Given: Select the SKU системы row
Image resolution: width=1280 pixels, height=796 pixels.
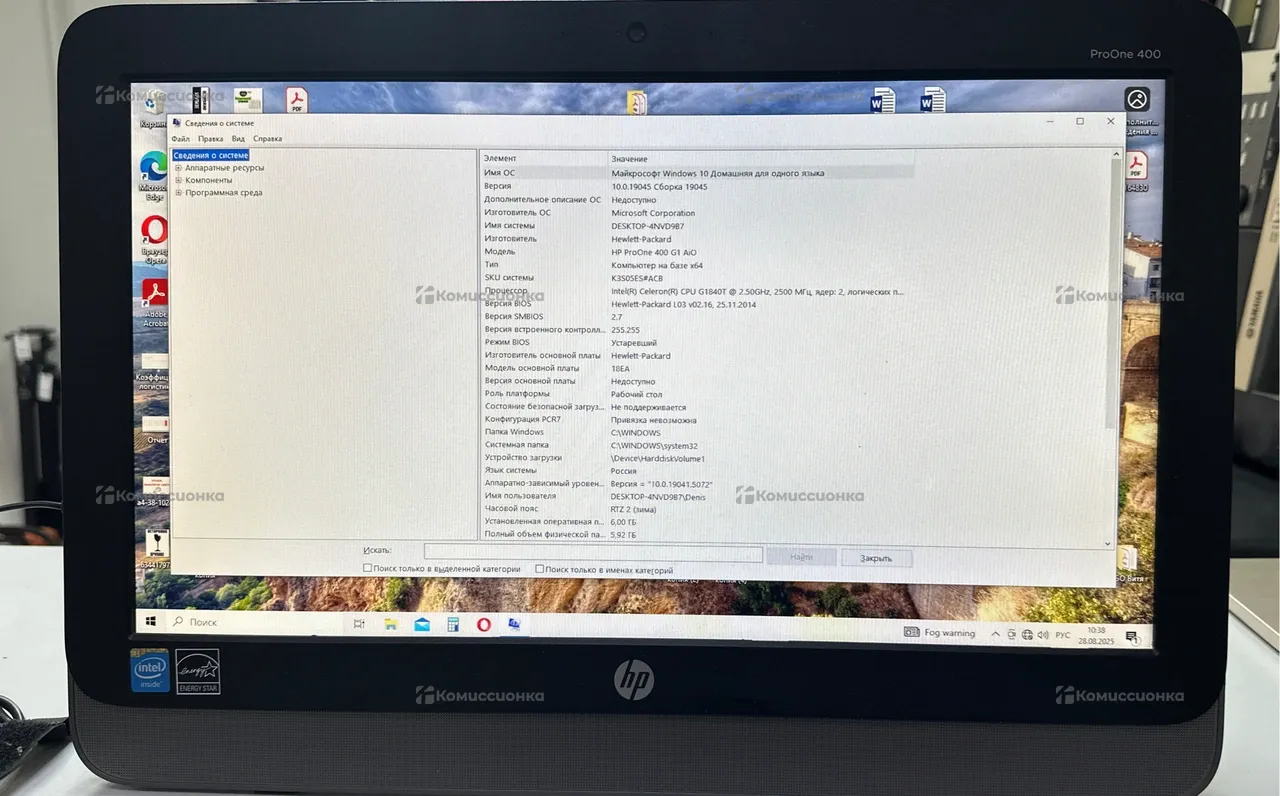Looking at the screenshot, I should (697, 278).
